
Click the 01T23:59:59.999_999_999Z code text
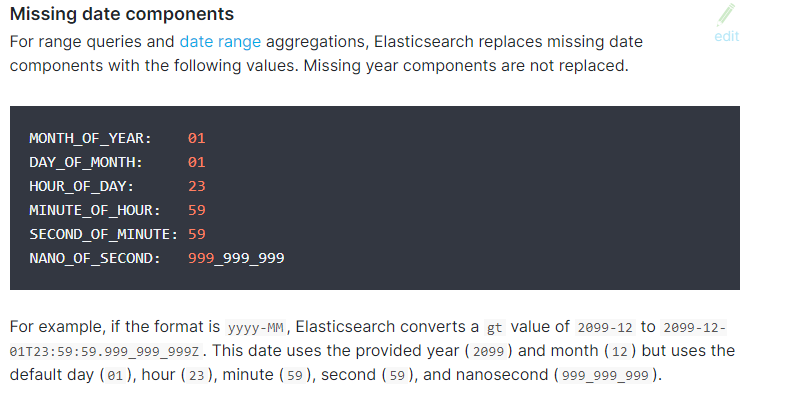click(104, 352)
